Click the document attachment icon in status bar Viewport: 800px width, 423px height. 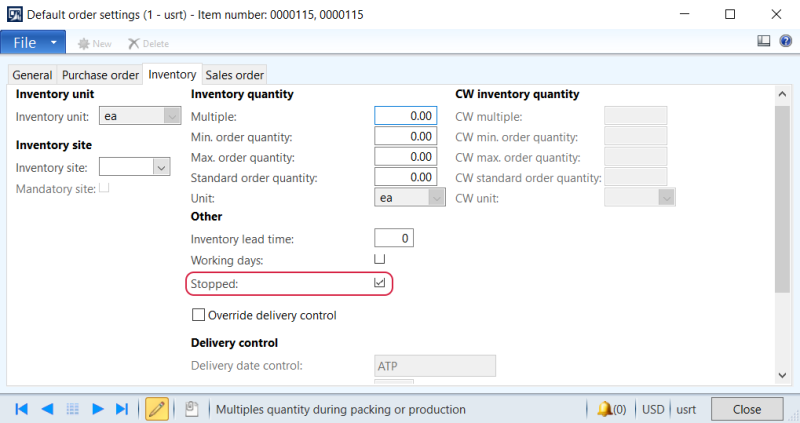point(190,409)
